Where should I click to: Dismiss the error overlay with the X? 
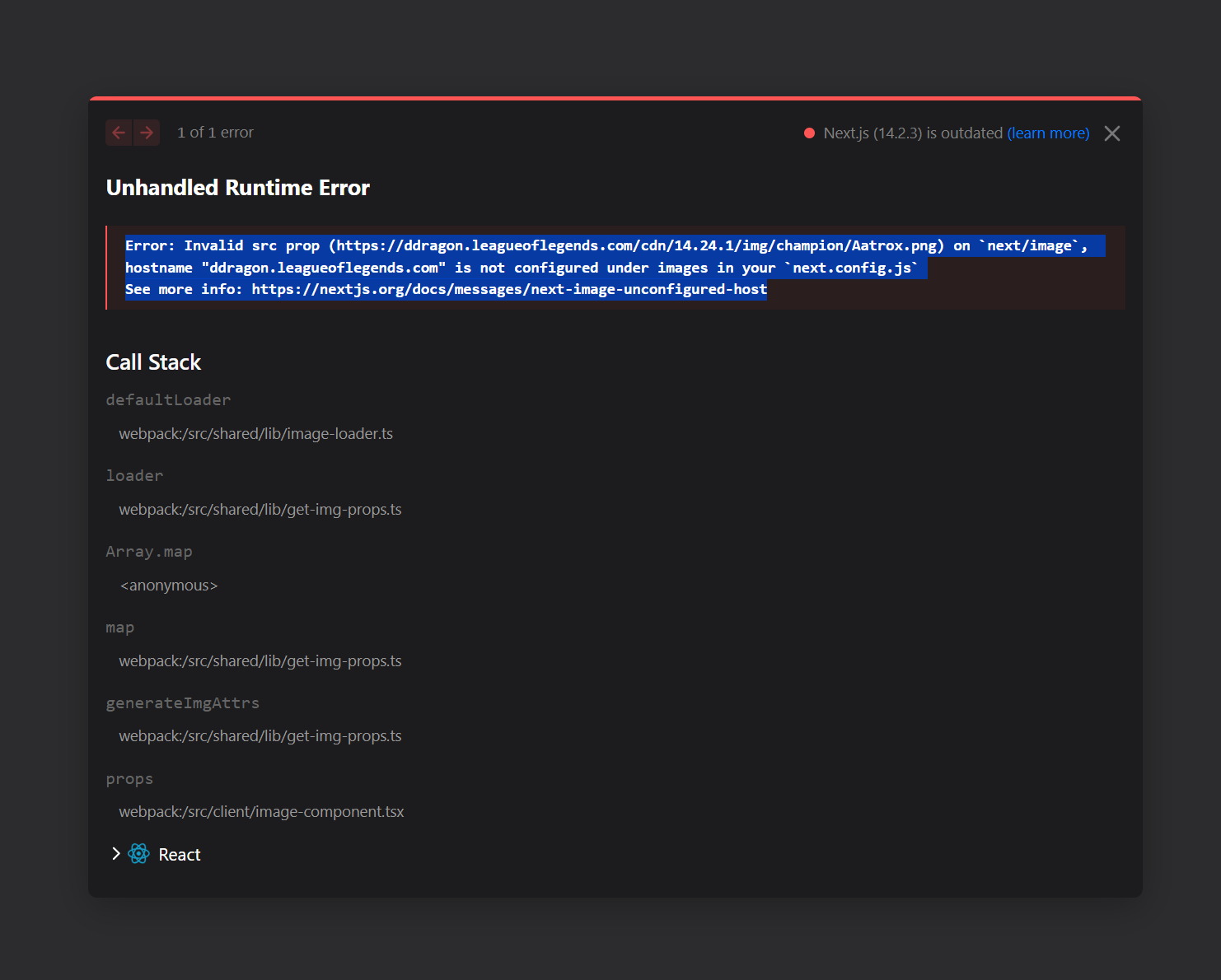(1111, 133)
